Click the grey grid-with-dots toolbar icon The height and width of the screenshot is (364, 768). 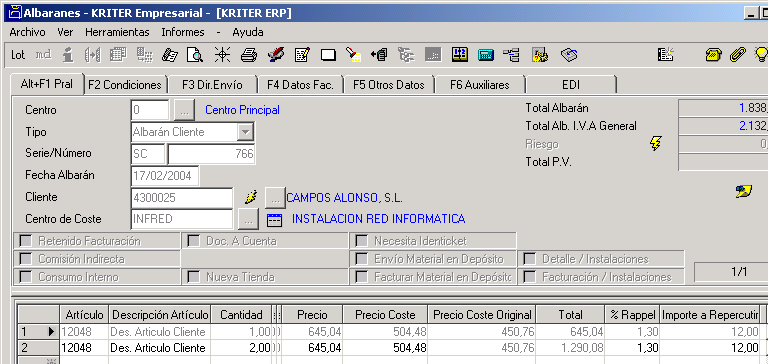click(144, 55)
